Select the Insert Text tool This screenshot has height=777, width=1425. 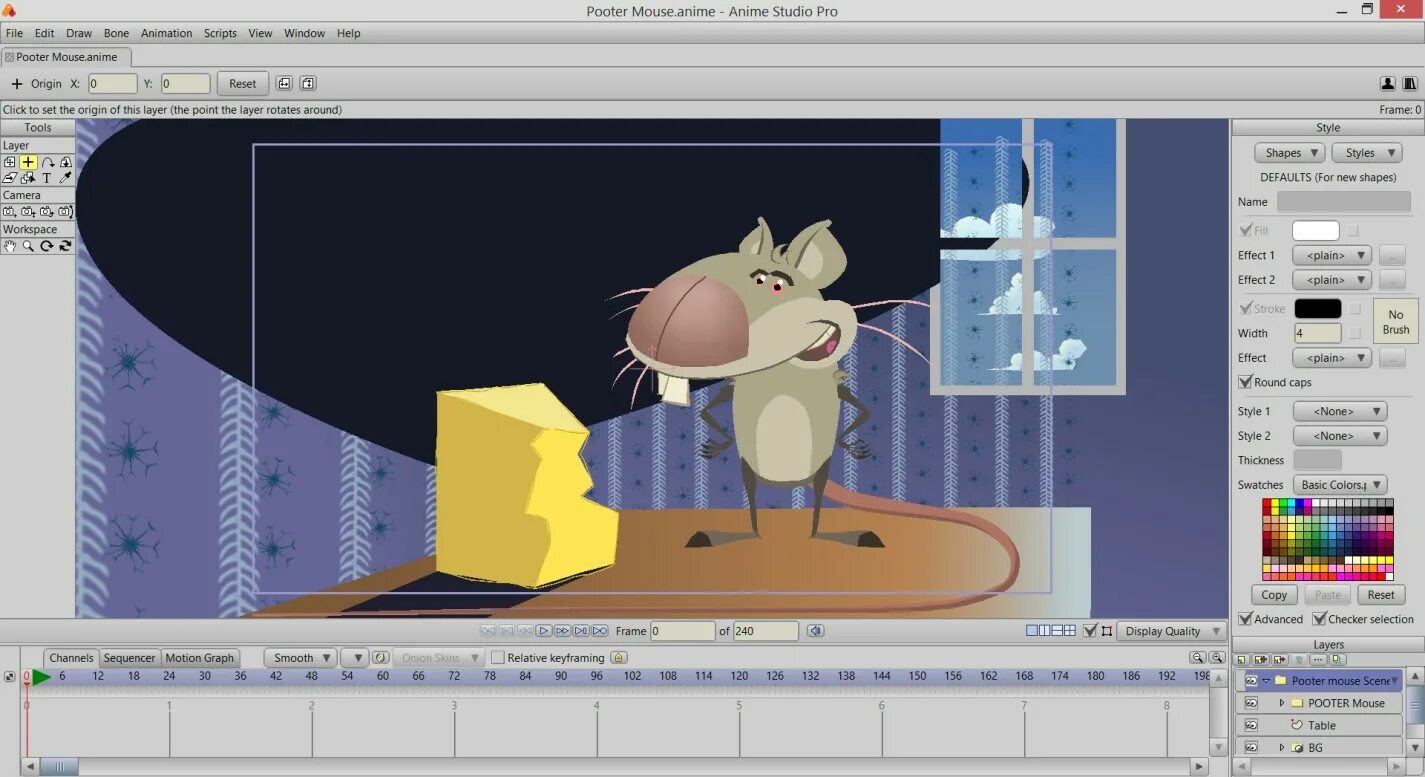(46, 178)
